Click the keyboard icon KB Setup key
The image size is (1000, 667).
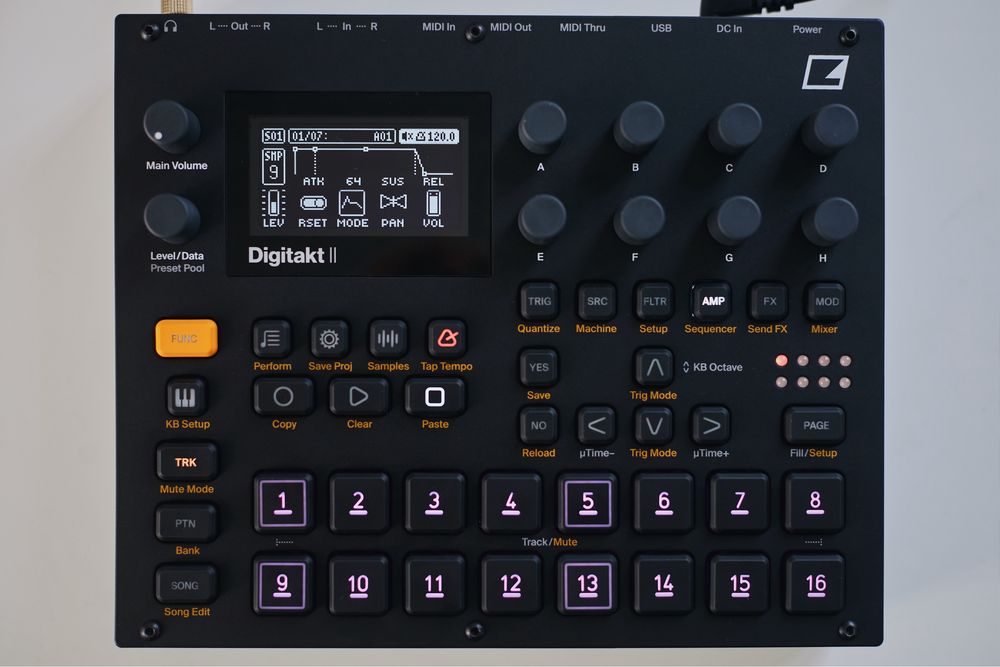[x=186, y=397]
